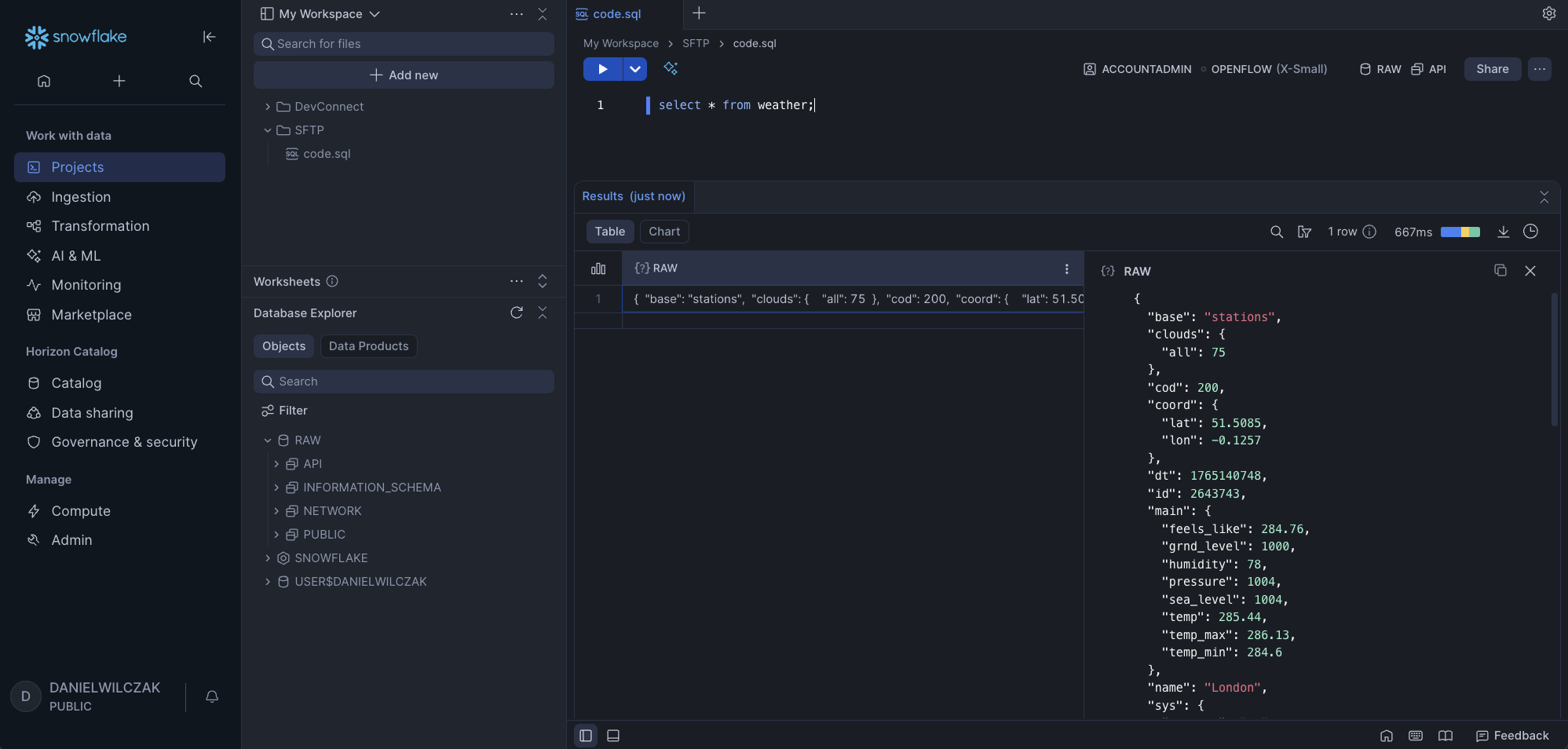
Task: Run the SQL query with play button
Action: coord(602,69)
